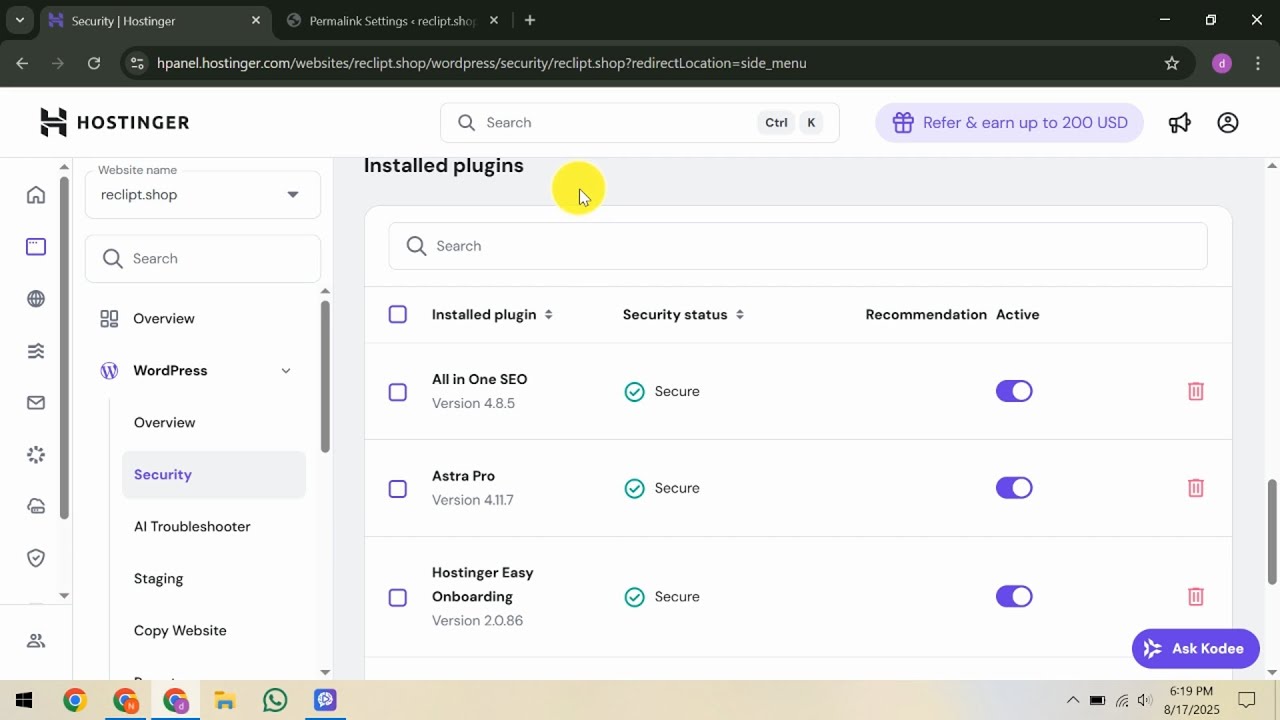The width and height of the screenshot is (1280, 720).
Task: Switch to Permalink Settings browser tab
Action: coord(392,20)
